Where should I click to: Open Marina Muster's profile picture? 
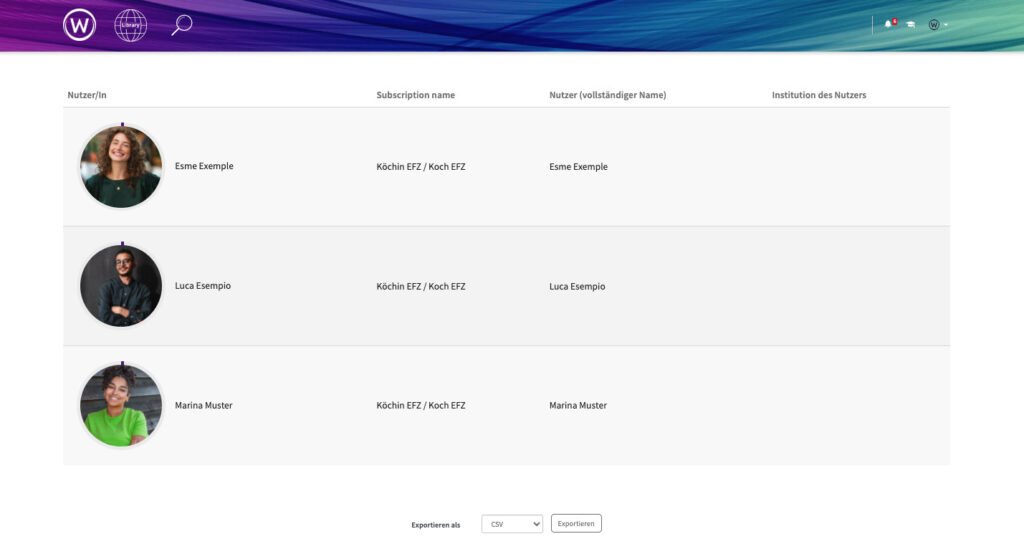[121, 405]
